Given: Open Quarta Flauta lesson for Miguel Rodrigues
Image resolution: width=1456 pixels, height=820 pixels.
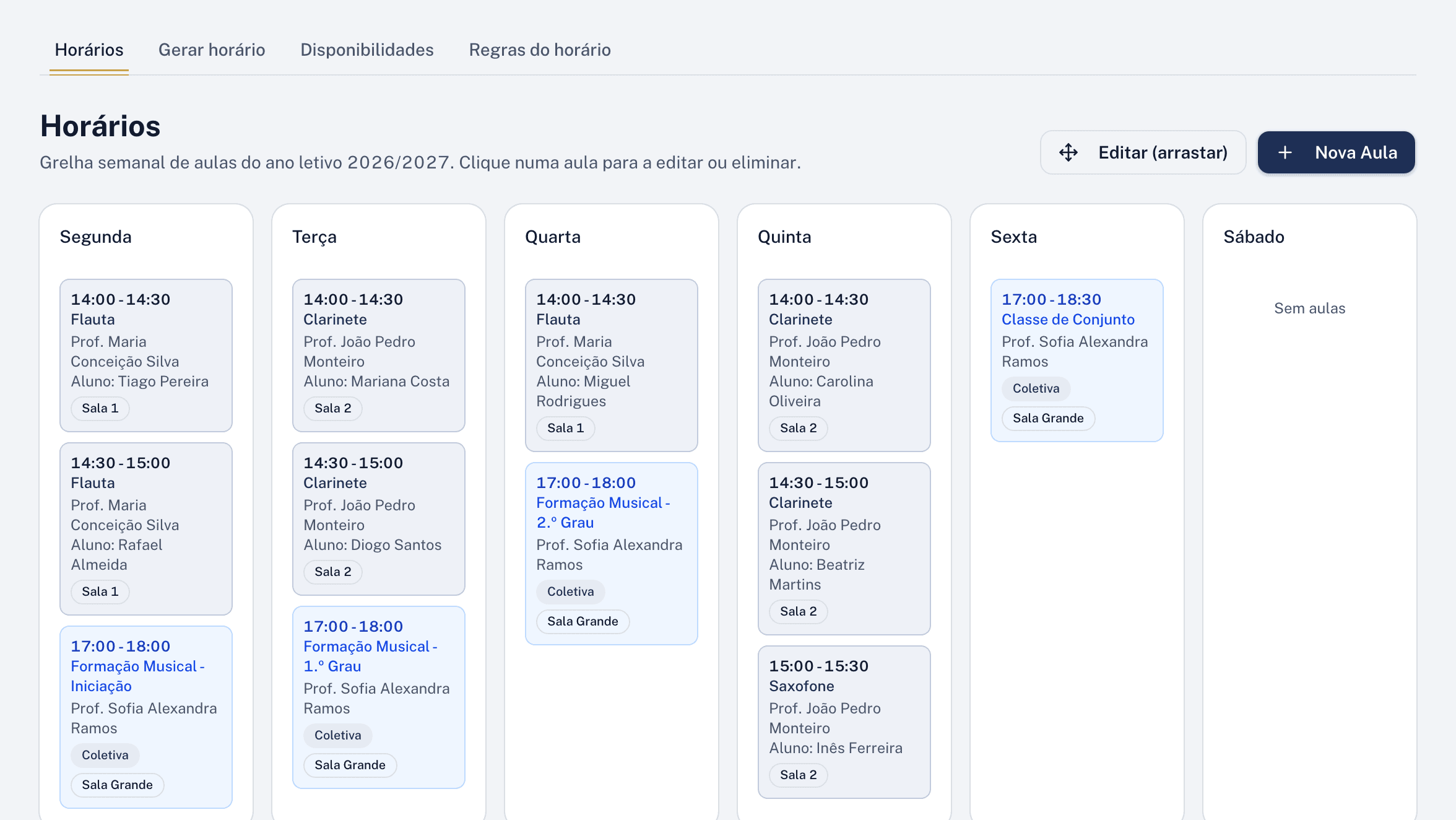Looking at the screenshot, I should [612, 365].
